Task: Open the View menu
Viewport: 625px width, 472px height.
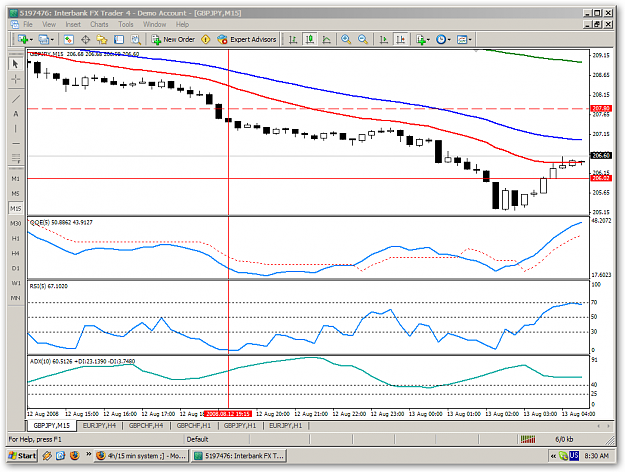Action: (x=49, y=24)
